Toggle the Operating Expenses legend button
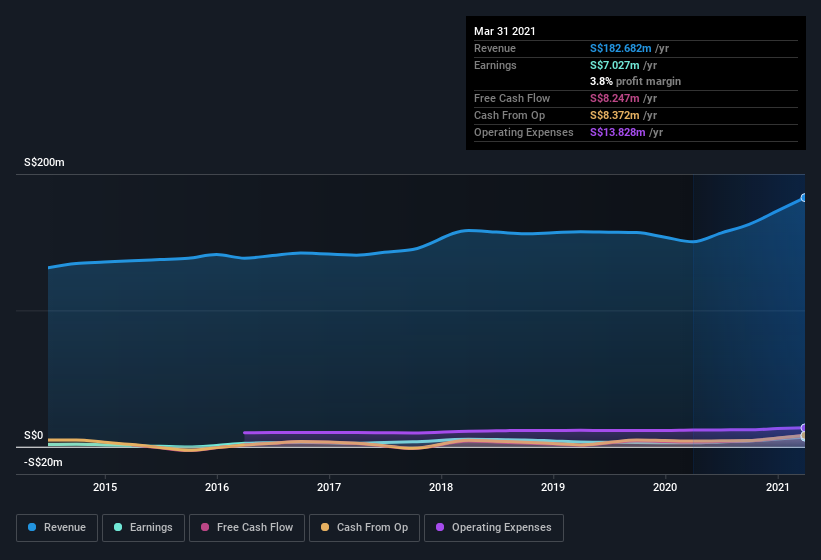 coord(494,528)
